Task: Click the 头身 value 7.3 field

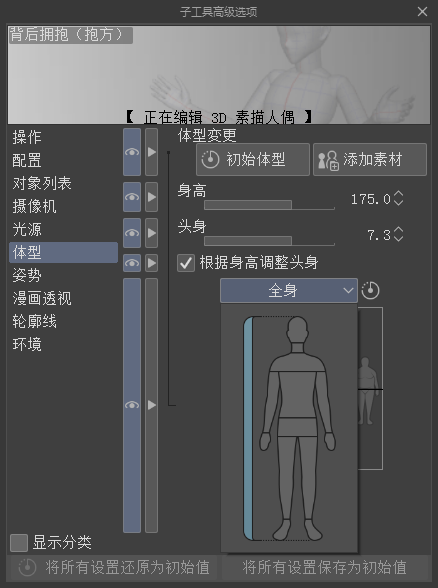Action: click(379, 235)
